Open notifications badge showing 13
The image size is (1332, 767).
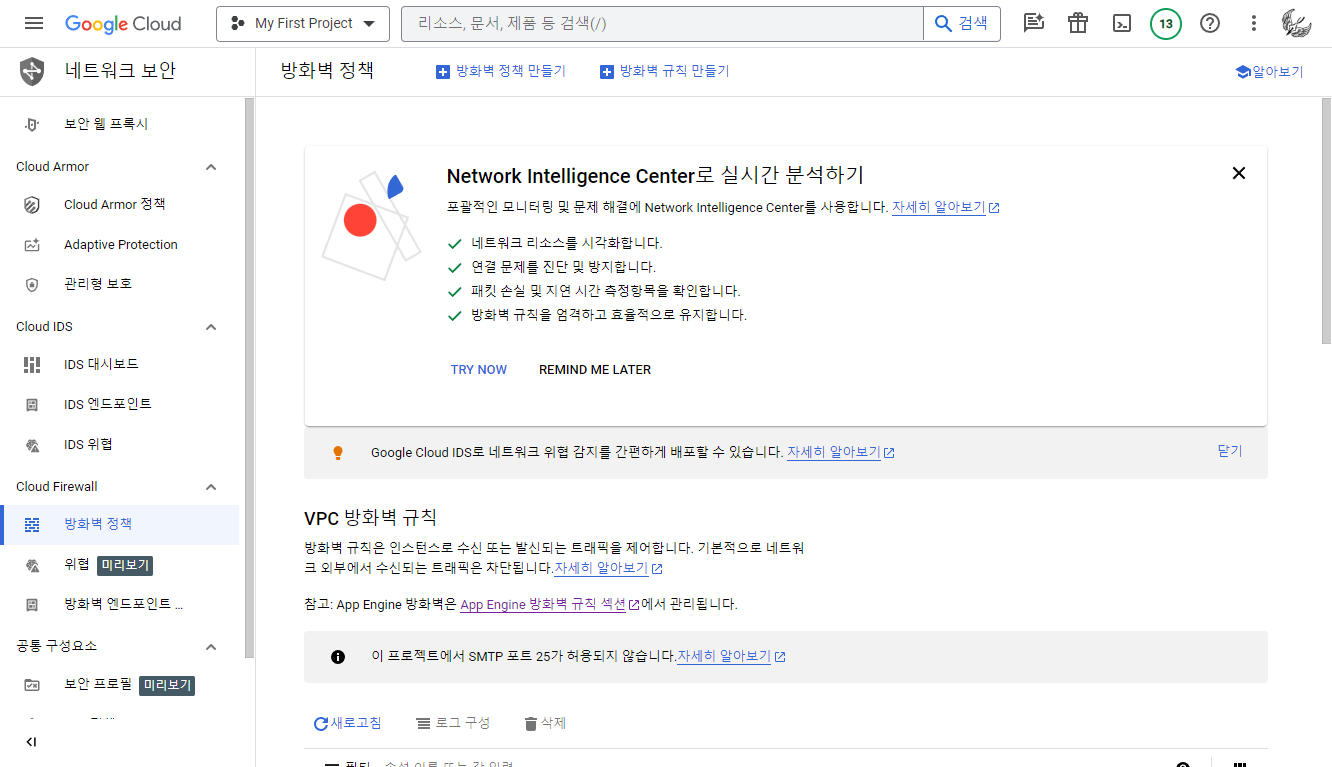[x=1166, y=23]
